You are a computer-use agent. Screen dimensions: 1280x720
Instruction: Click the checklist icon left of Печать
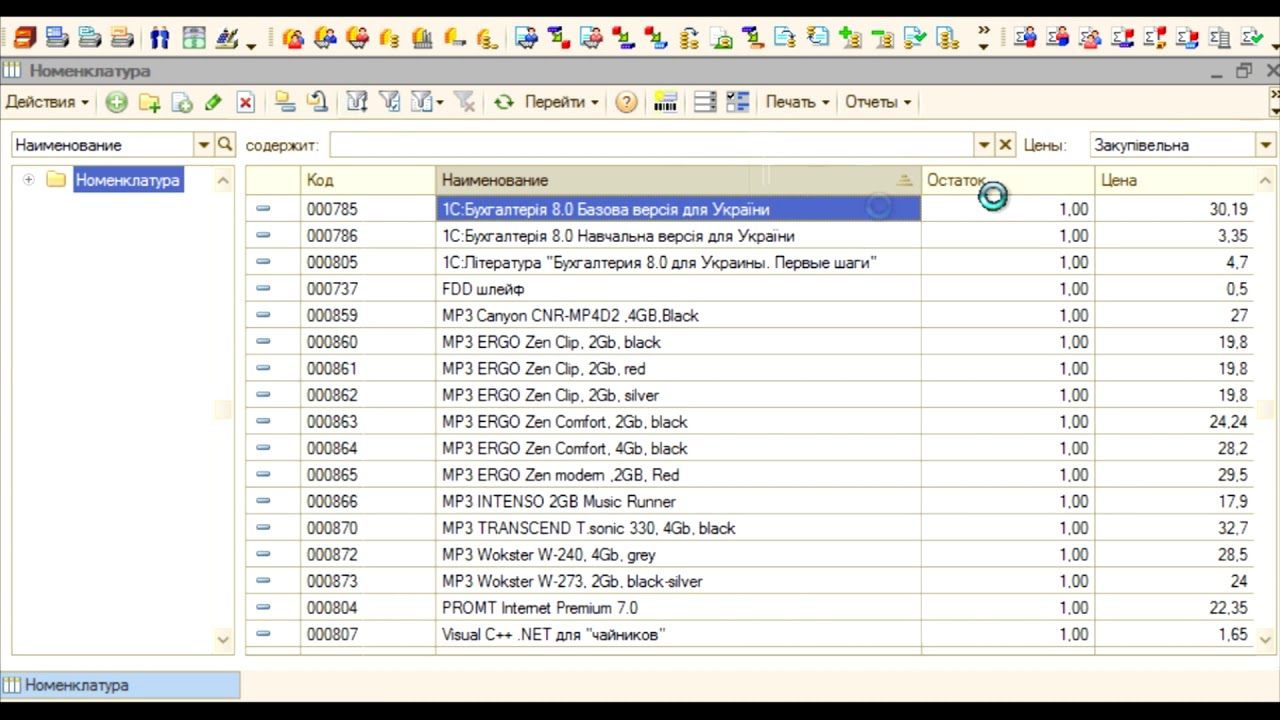click(738, 102)
